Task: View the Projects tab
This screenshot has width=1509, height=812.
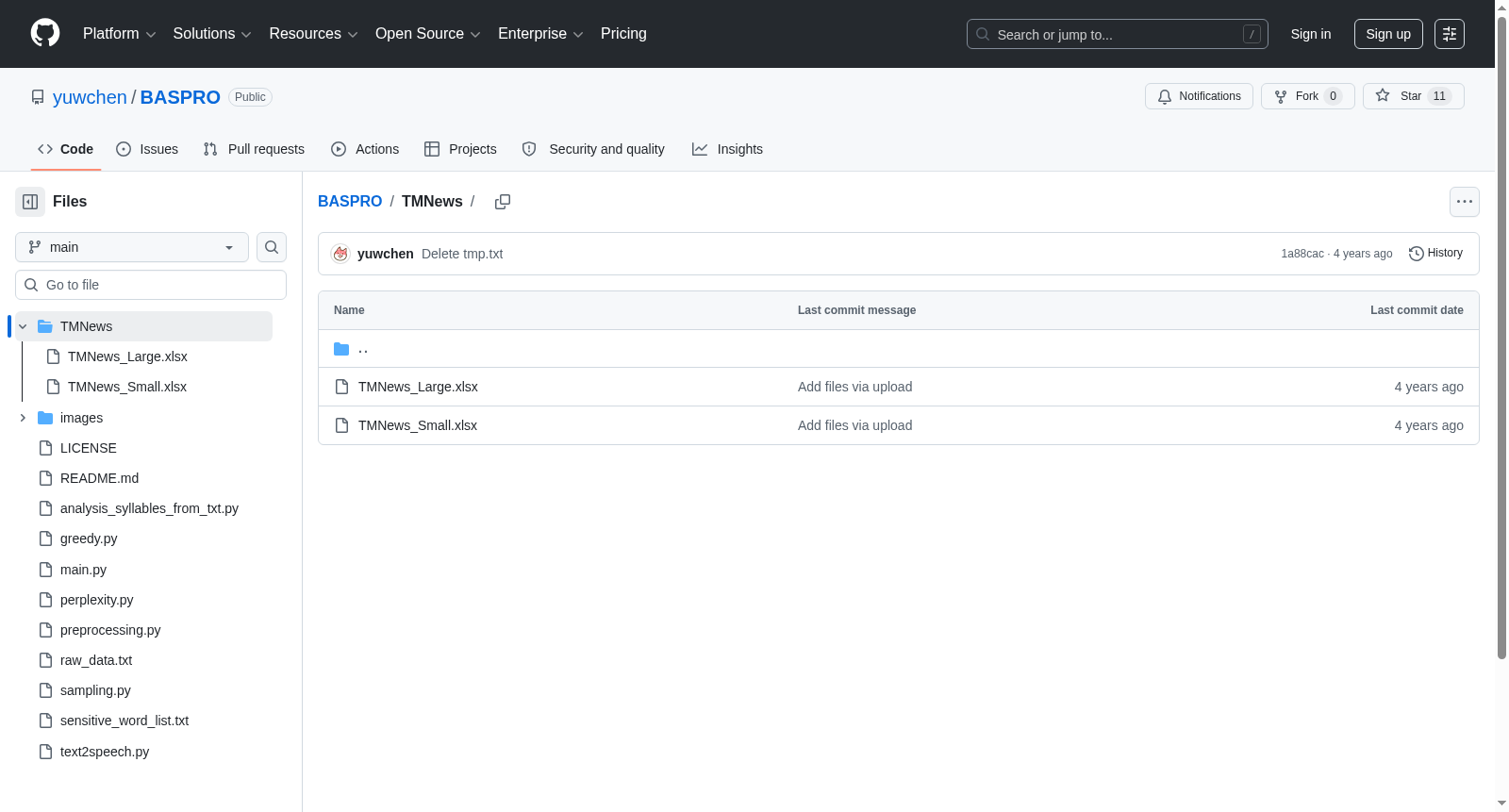Action: [x=460, y=149]
